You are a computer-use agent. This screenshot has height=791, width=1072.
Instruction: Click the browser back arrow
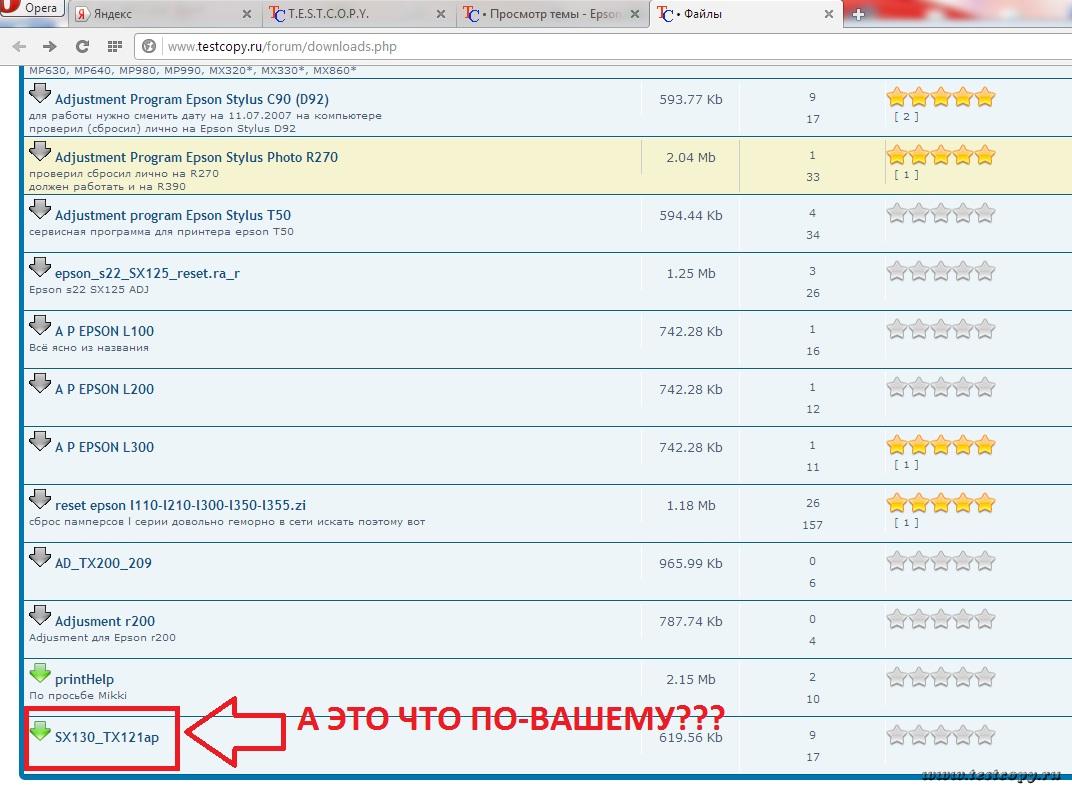[21, 46]
